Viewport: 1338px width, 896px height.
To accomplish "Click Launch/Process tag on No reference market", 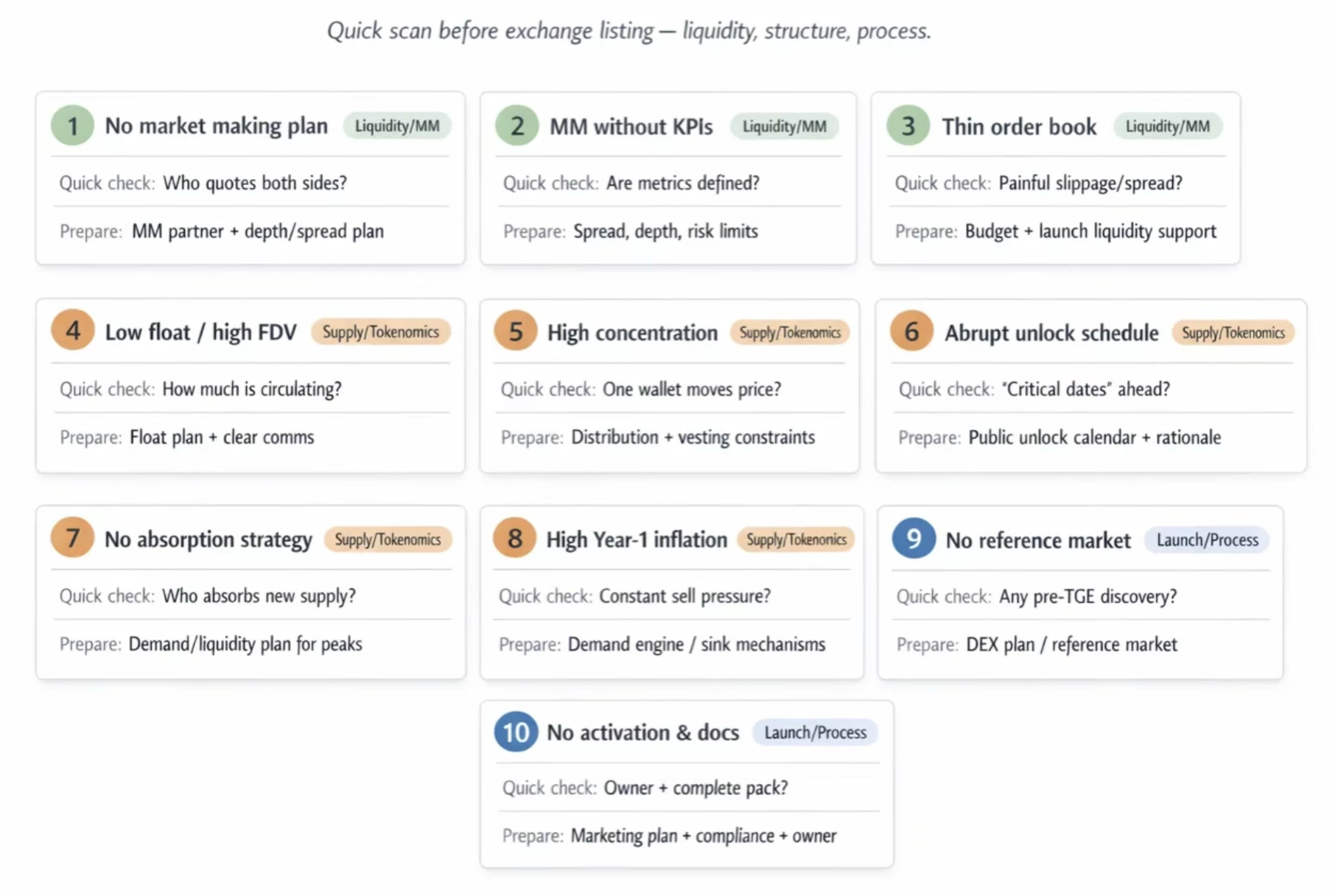I will click(x=1207, y=540).
